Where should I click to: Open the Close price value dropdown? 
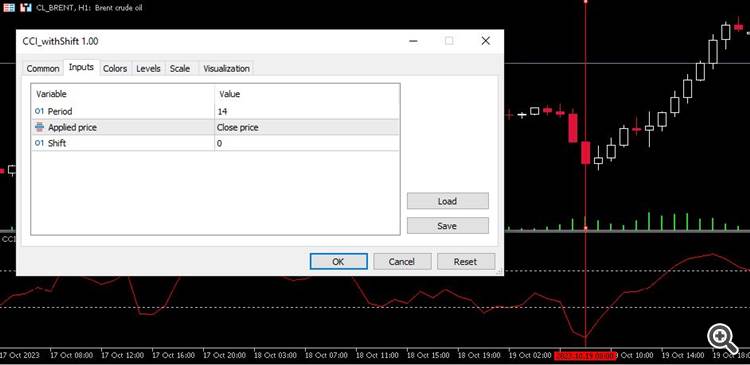pos(307,127)
